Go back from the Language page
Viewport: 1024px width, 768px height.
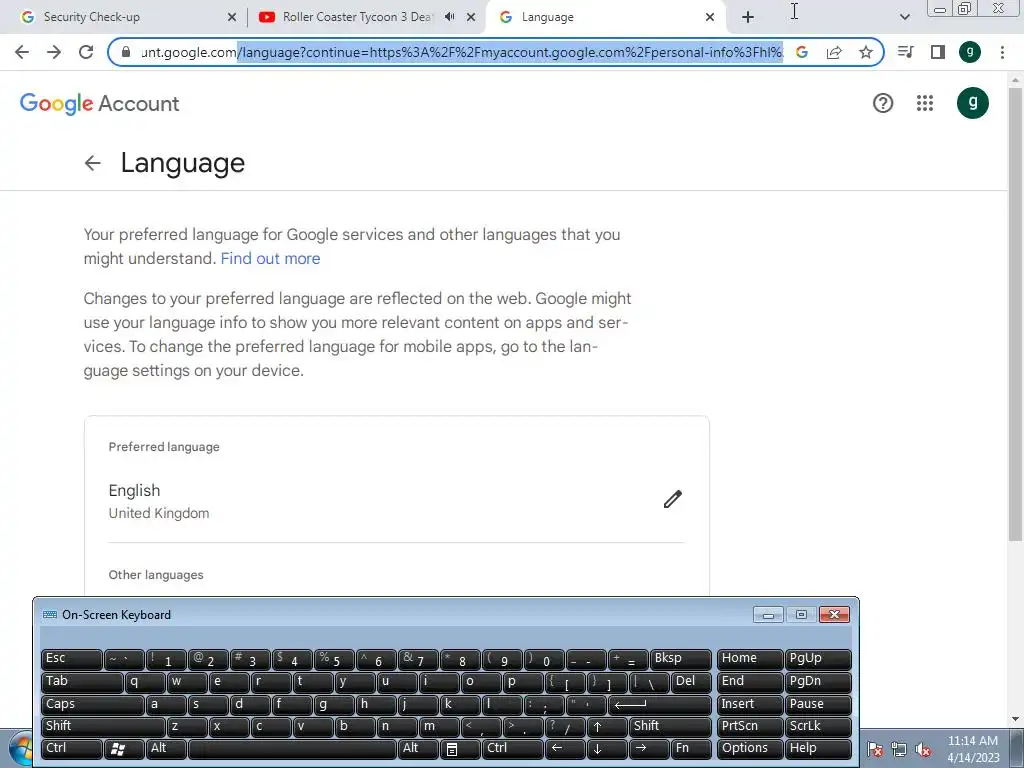(93, 163)
